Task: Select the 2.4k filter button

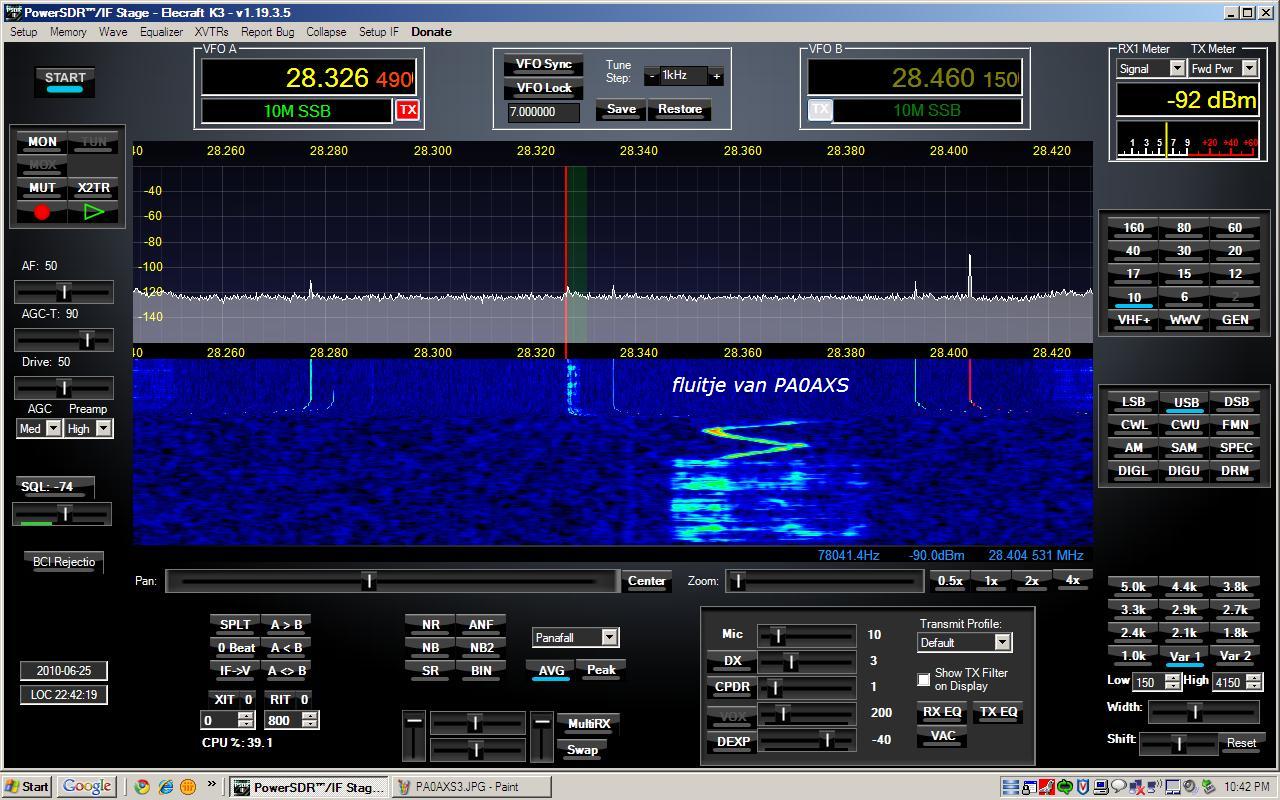Action: (1133, 633)
